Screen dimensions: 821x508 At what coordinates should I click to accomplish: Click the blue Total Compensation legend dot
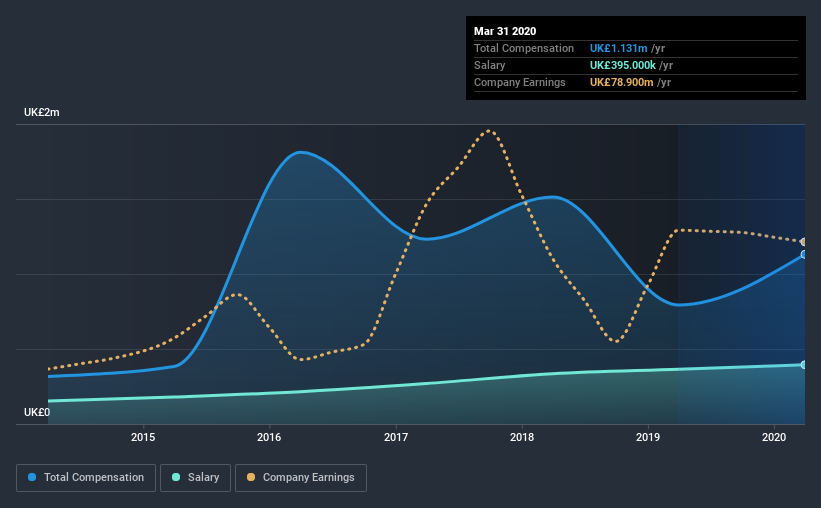point(32,477)
